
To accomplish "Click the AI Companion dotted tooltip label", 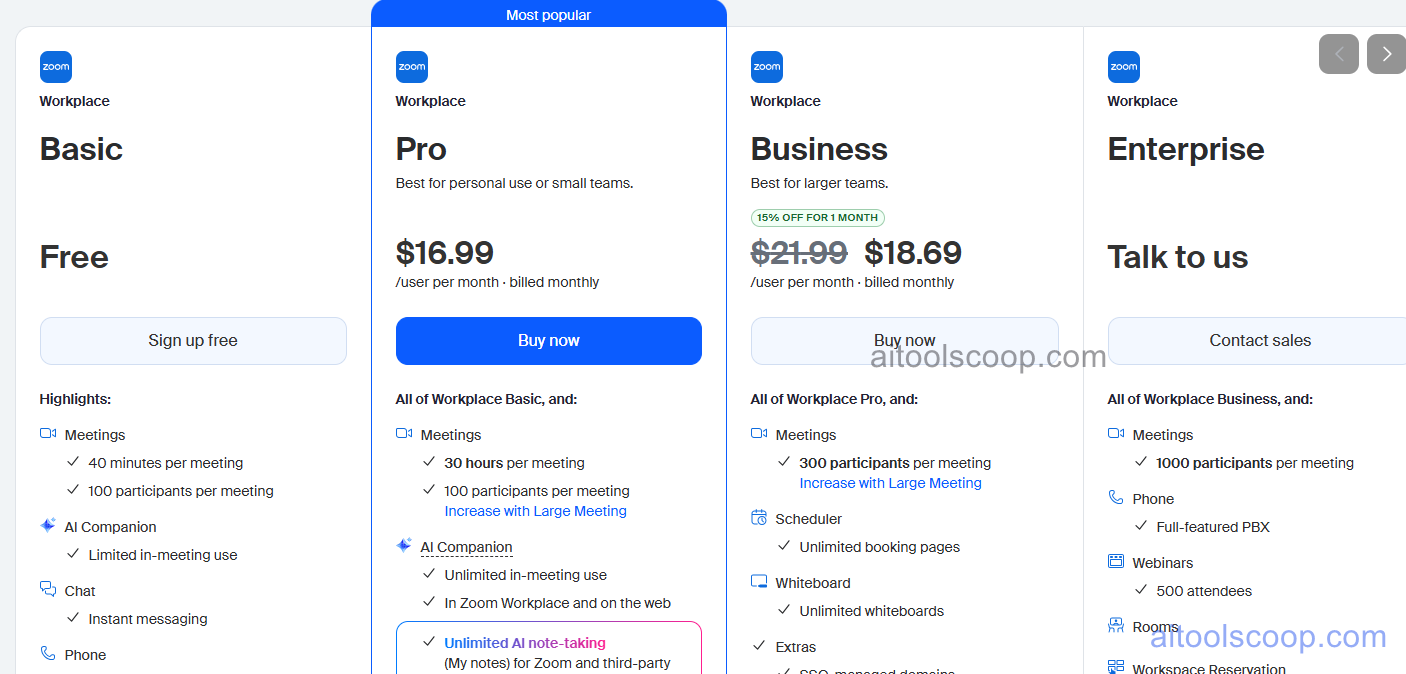I will 466,546.
